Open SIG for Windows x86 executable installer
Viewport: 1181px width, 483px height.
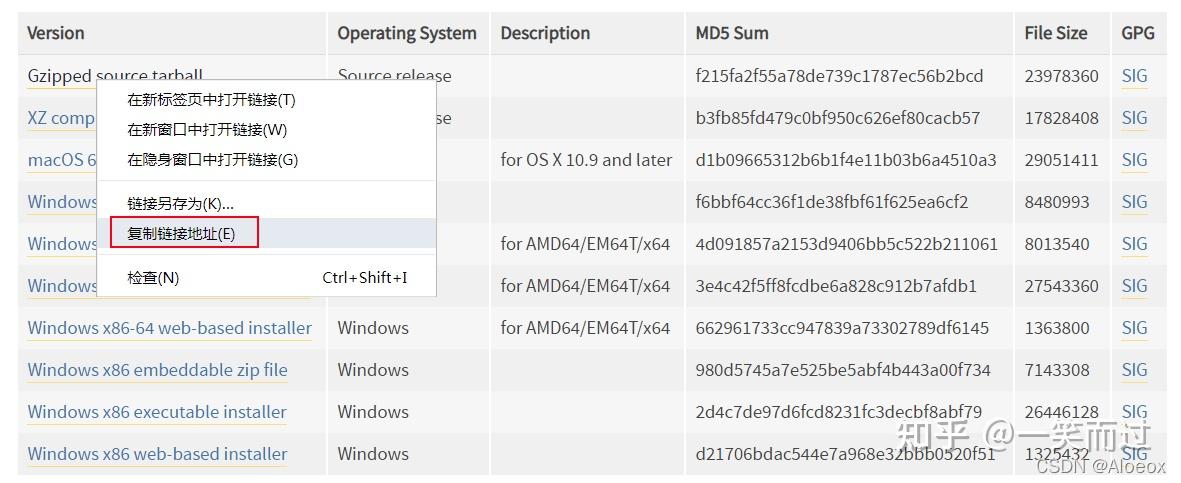(x=1134, y=412)
